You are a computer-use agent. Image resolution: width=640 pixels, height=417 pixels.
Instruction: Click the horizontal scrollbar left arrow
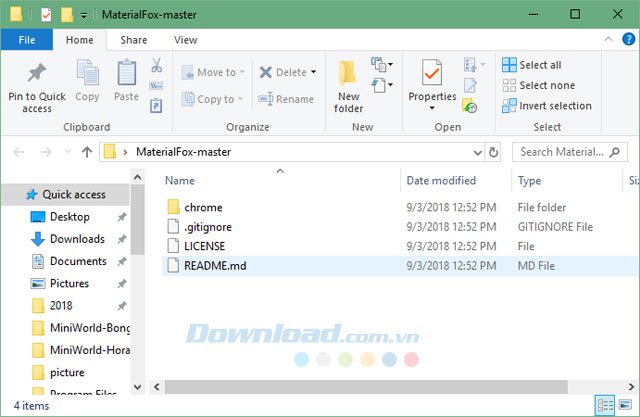[157, 386]
